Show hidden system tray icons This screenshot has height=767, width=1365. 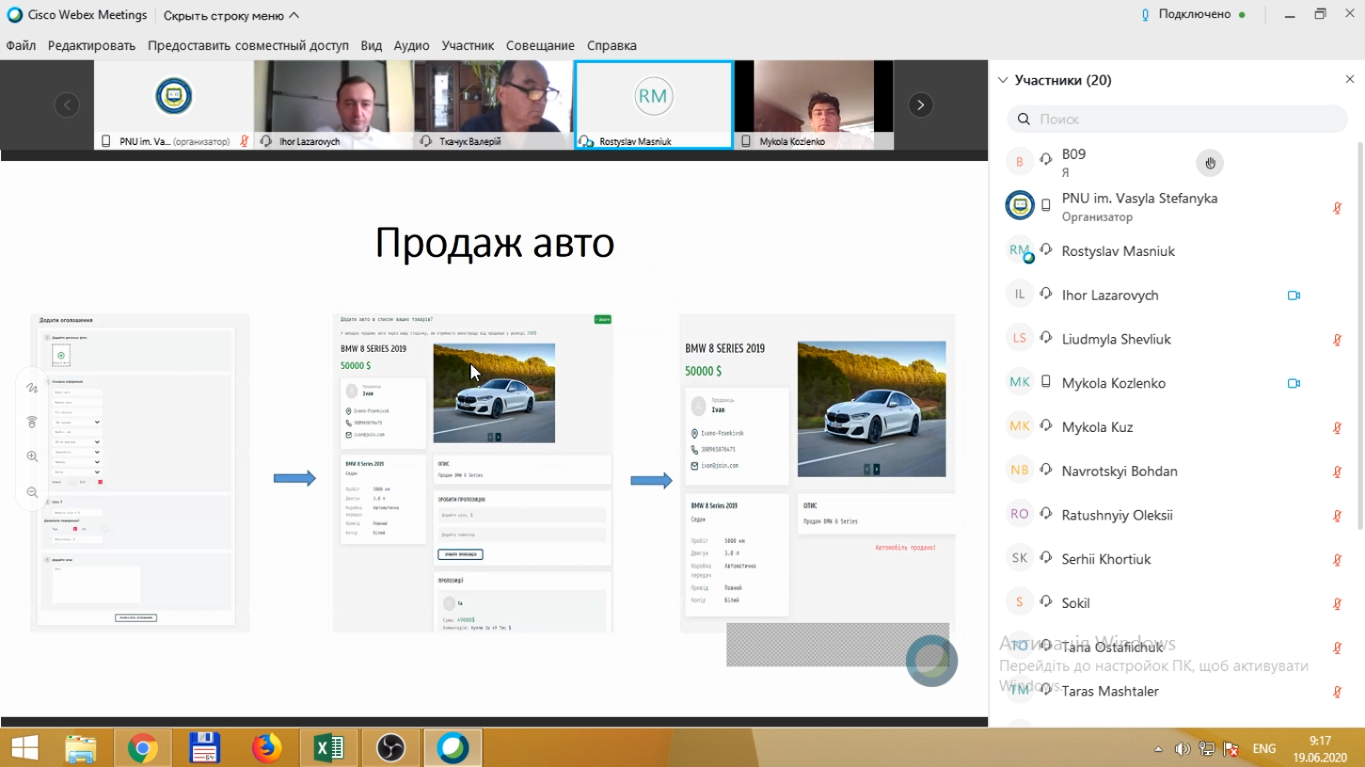point(1159,749)
